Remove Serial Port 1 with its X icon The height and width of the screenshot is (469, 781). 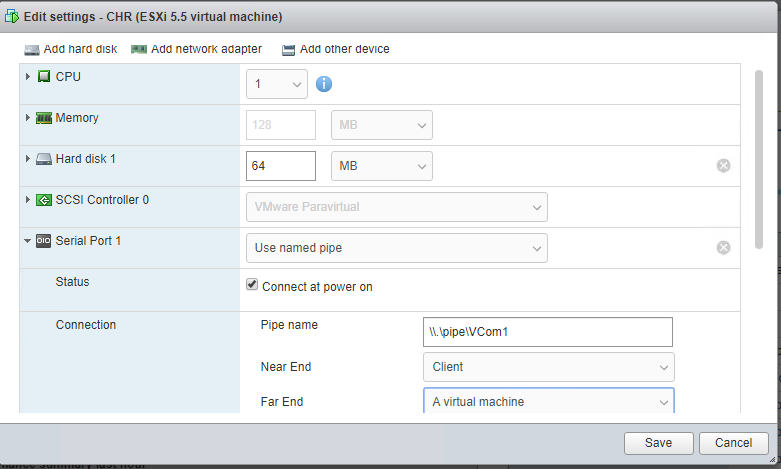(x=723, y=247)
